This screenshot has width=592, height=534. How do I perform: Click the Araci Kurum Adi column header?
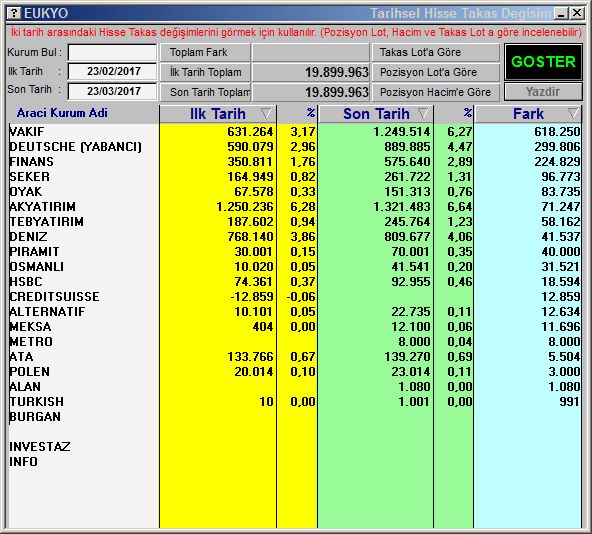(62, 113)
